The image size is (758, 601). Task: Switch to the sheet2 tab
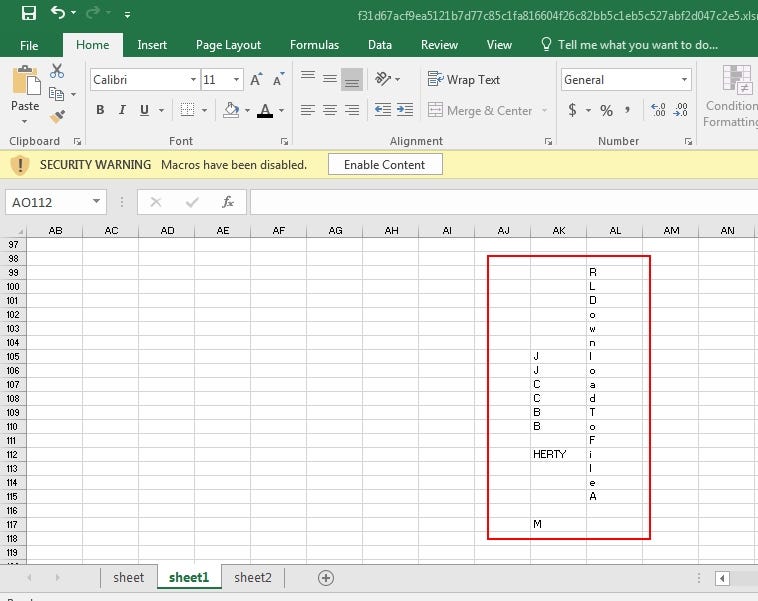tap(253, 578)
